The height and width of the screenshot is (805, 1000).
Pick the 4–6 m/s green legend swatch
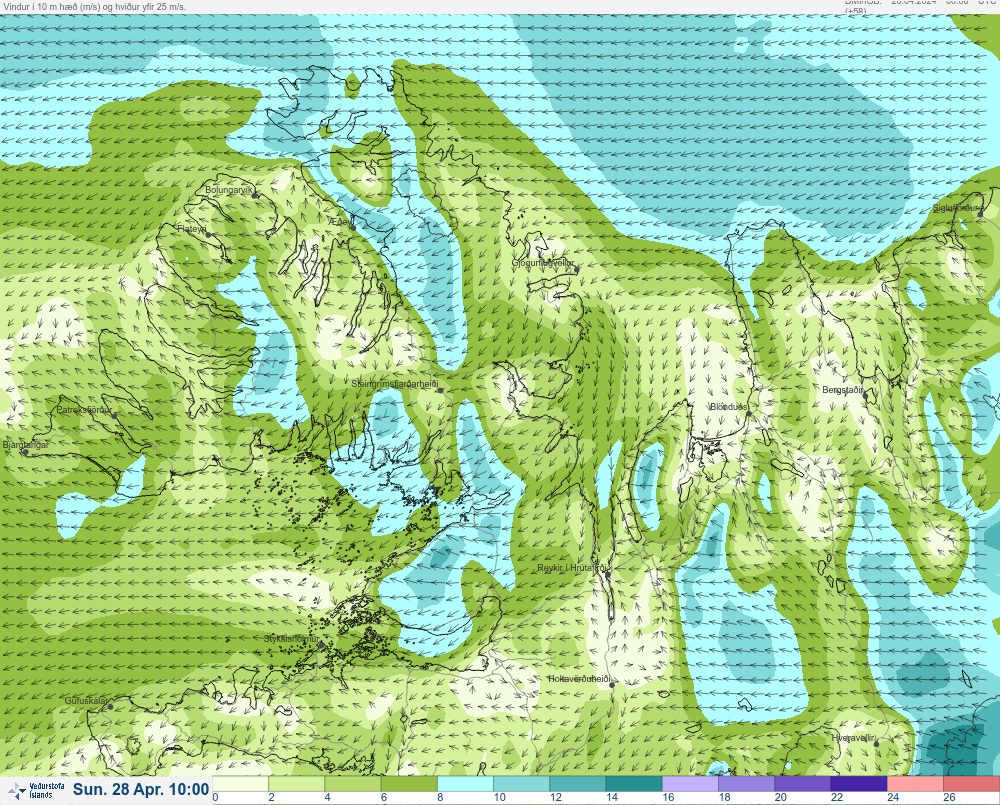click(x=353, y=783)
